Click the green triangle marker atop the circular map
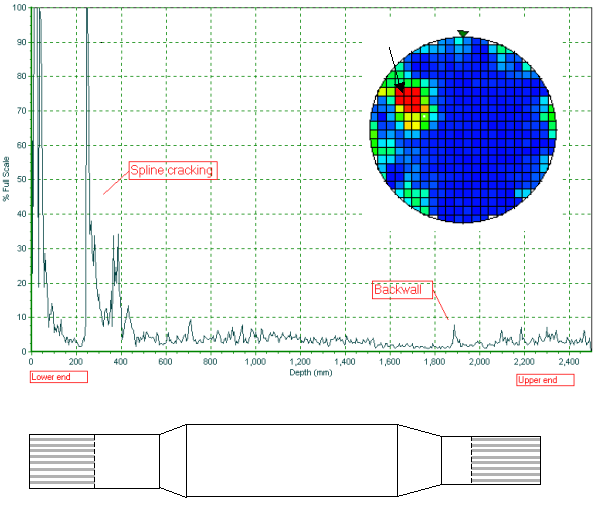599x505 pixels. coord(463,34)
